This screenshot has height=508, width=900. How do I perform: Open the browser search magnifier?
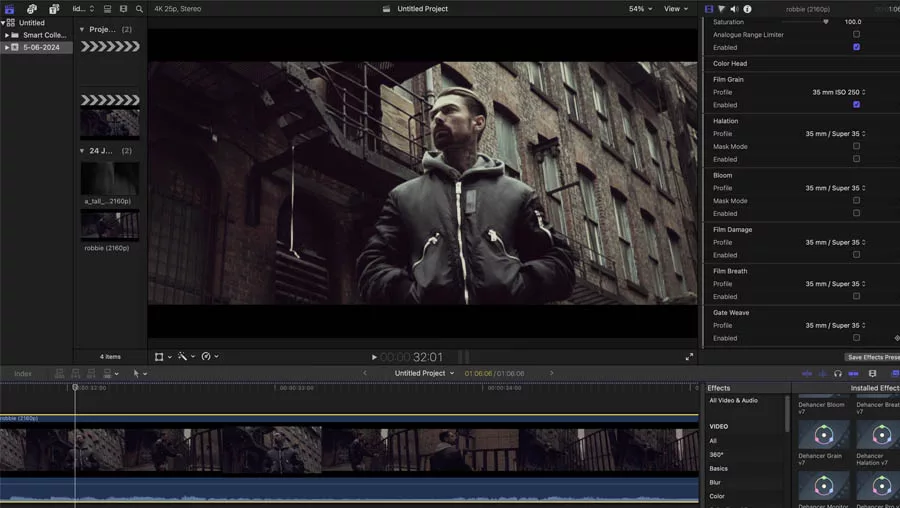(139, 9)
